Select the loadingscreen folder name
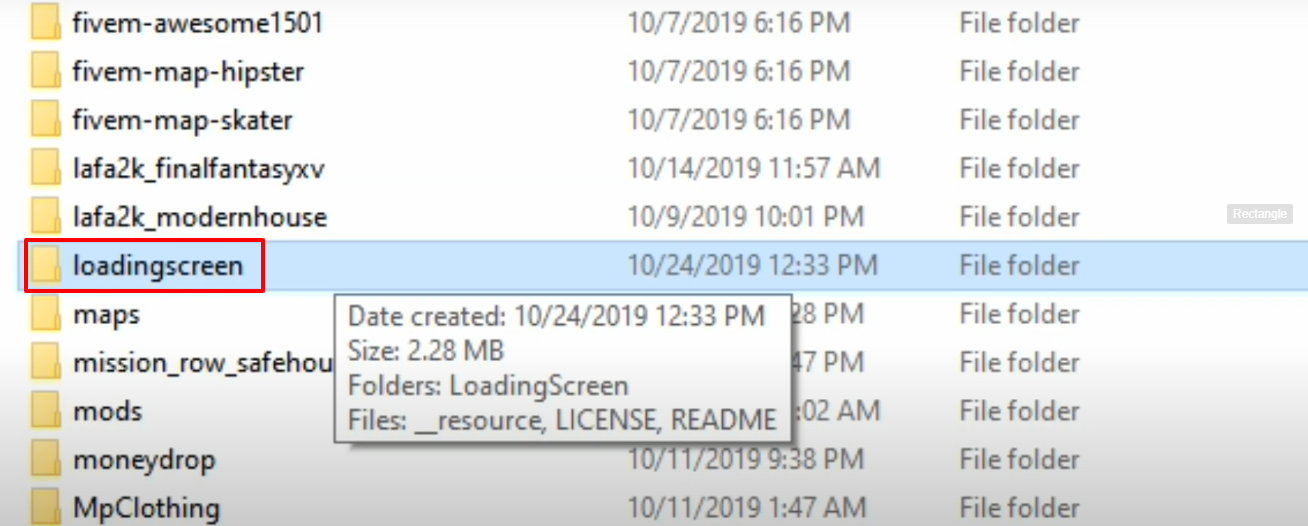 [x=158, y=266]
